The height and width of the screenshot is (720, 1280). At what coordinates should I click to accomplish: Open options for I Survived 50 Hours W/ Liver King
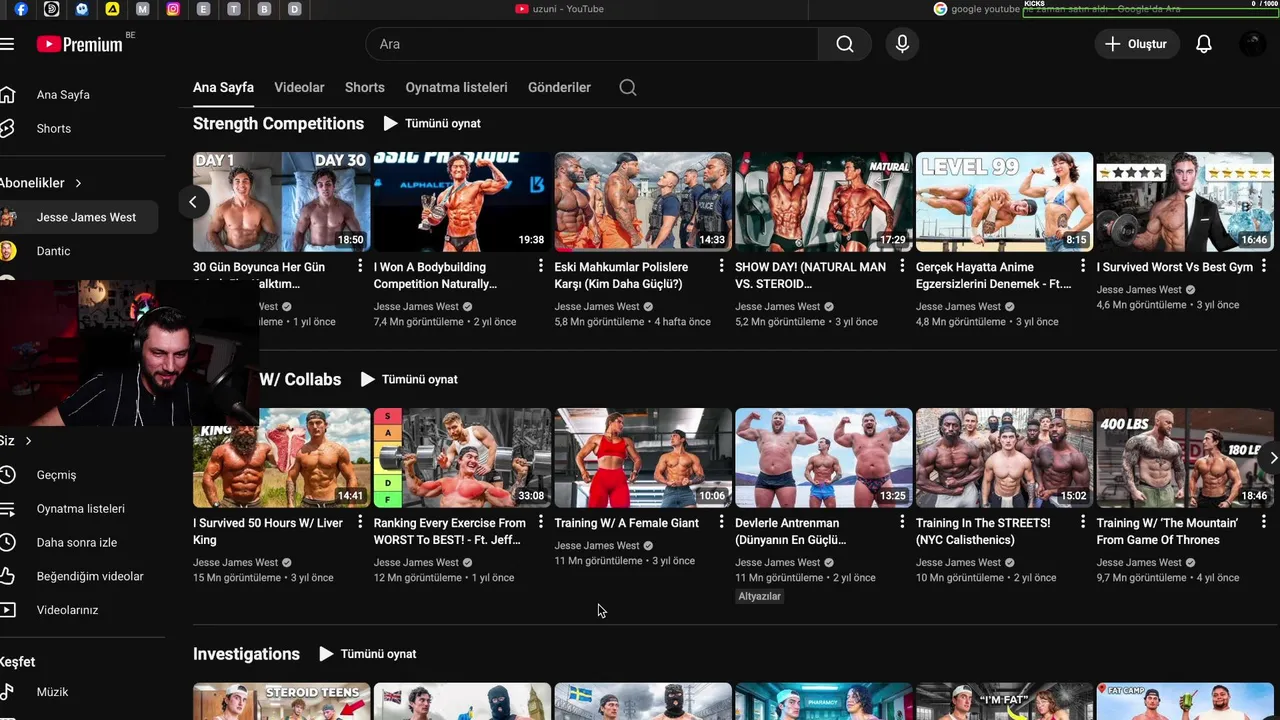click(x=360, y=522)
